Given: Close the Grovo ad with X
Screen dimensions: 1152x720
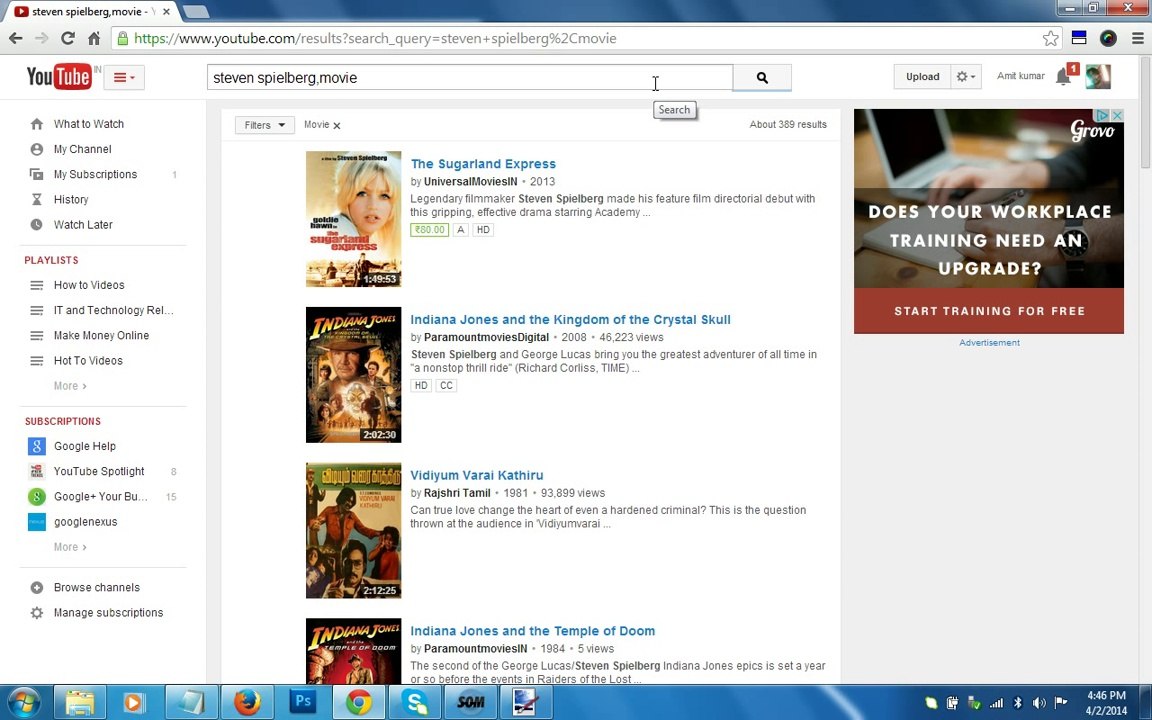Looking at the screenshot, I should pyautogui.click(x=1117, y=115).
